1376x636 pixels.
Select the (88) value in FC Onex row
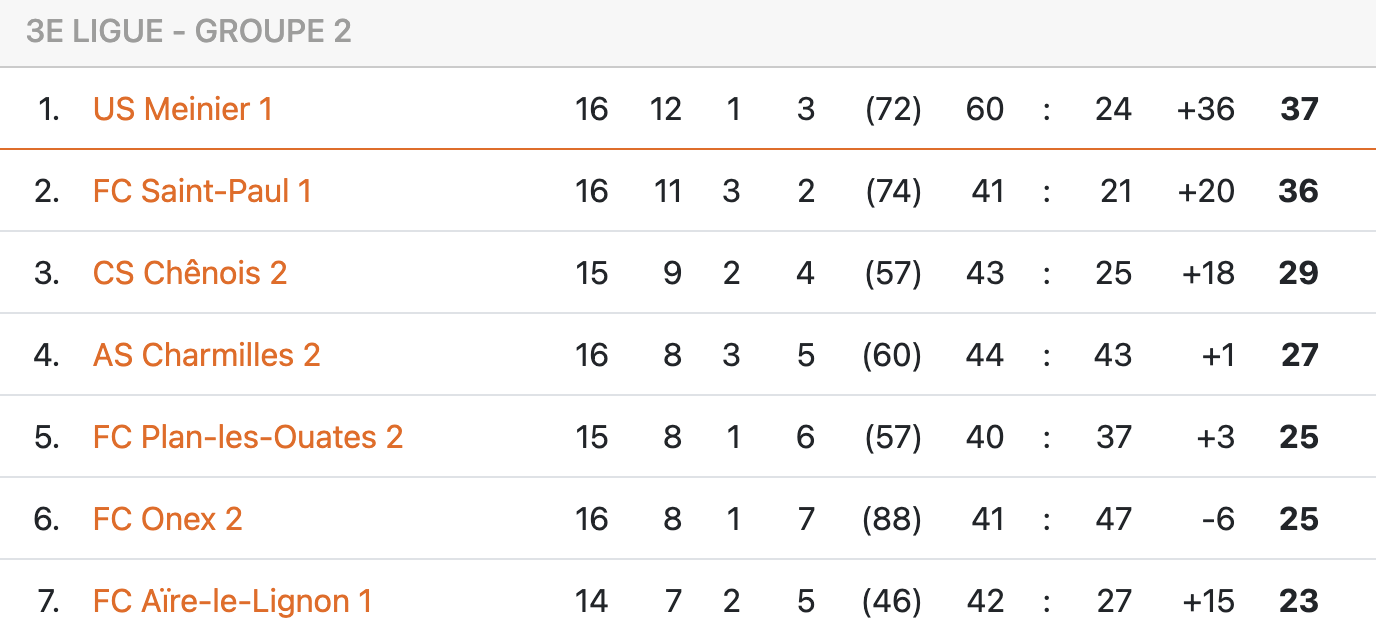(x=892, y=519)
